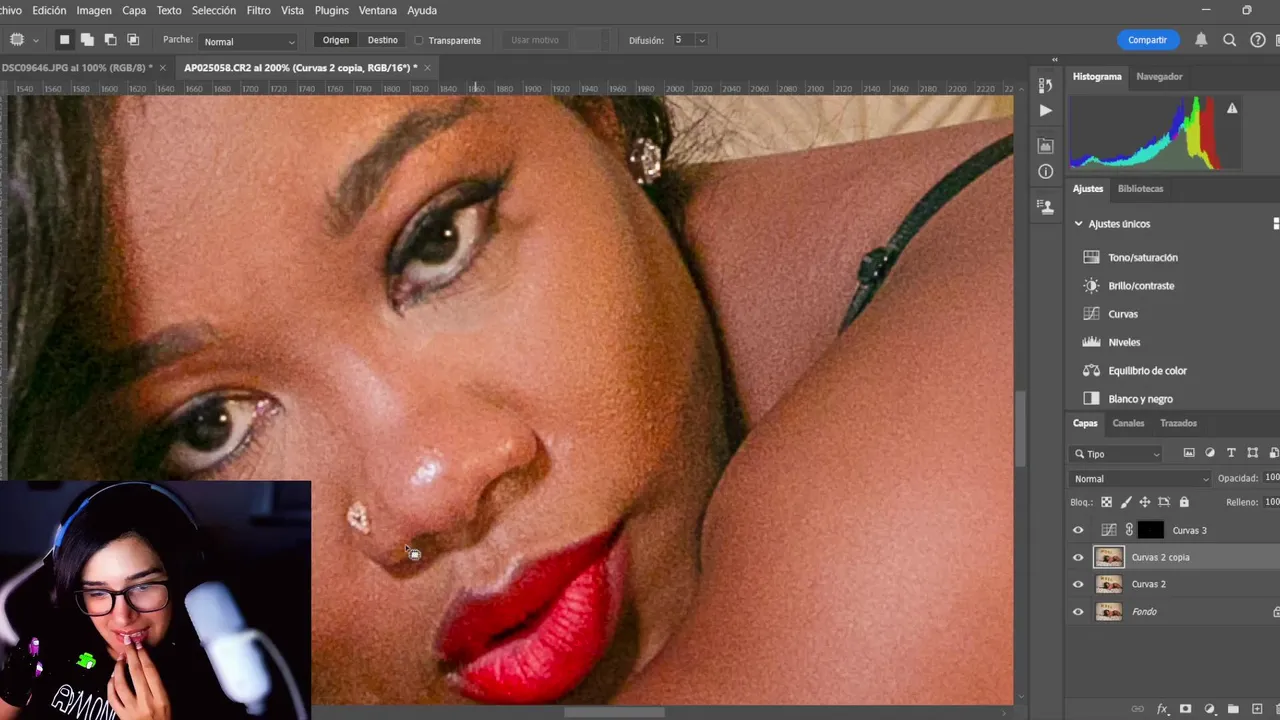The width and height of the screenshot is (1280, 720).
Task: Open the Histogram panel icon in dock
Action: click(1046, 146)
